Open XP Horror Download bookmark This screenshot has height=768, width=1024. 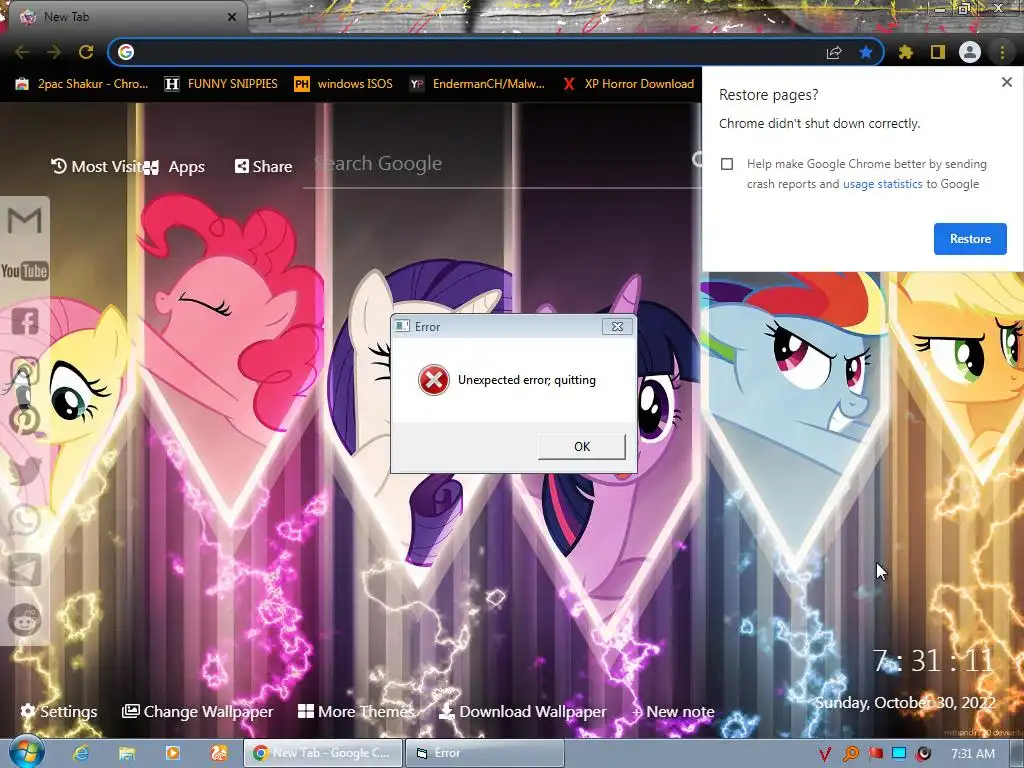click(x=628, y=84)
